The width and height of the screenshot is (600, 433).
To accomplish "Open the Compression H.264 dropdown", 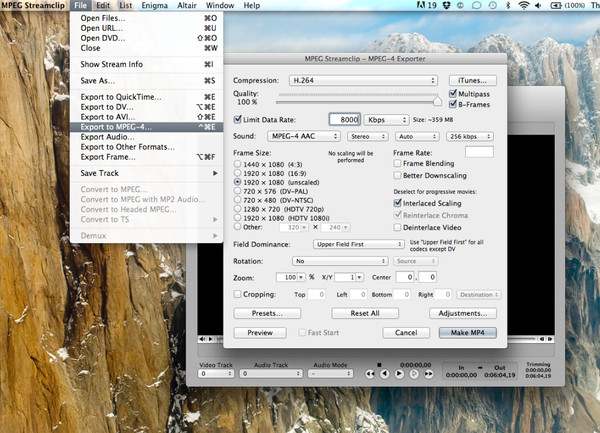I will (363, 80).
